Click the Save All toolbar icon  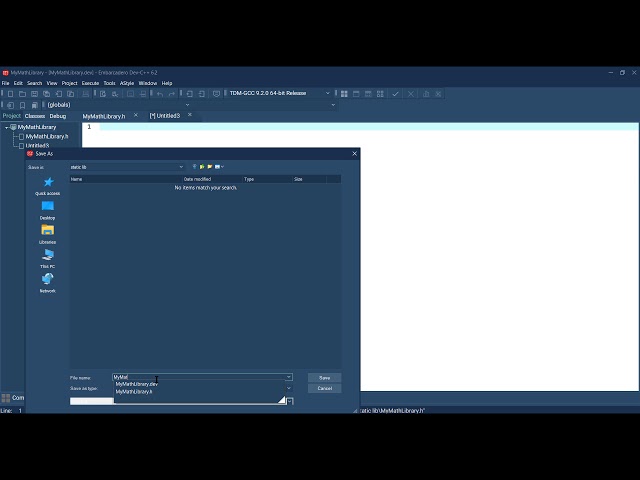point(47,94)
